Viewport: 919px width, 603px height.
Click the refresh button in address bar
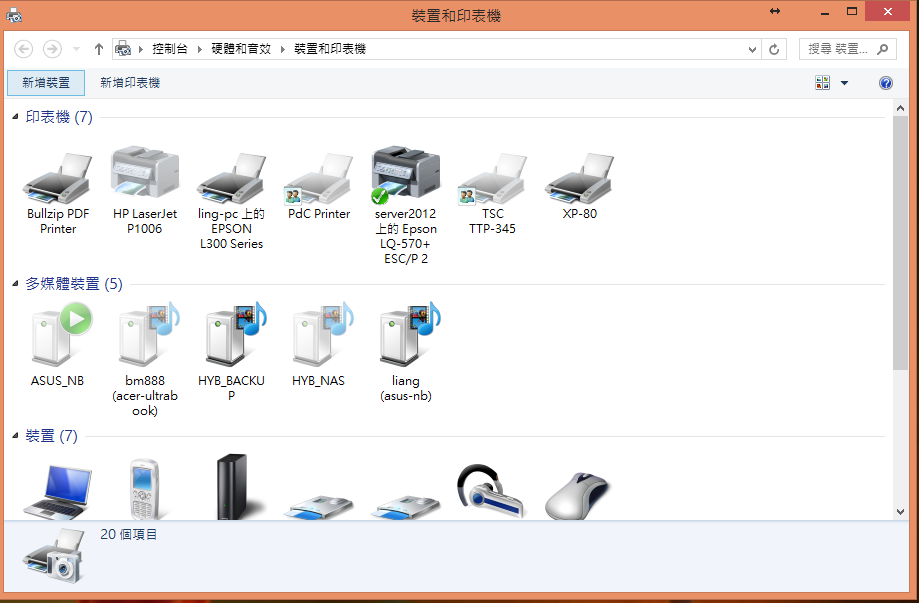(774, 49)
